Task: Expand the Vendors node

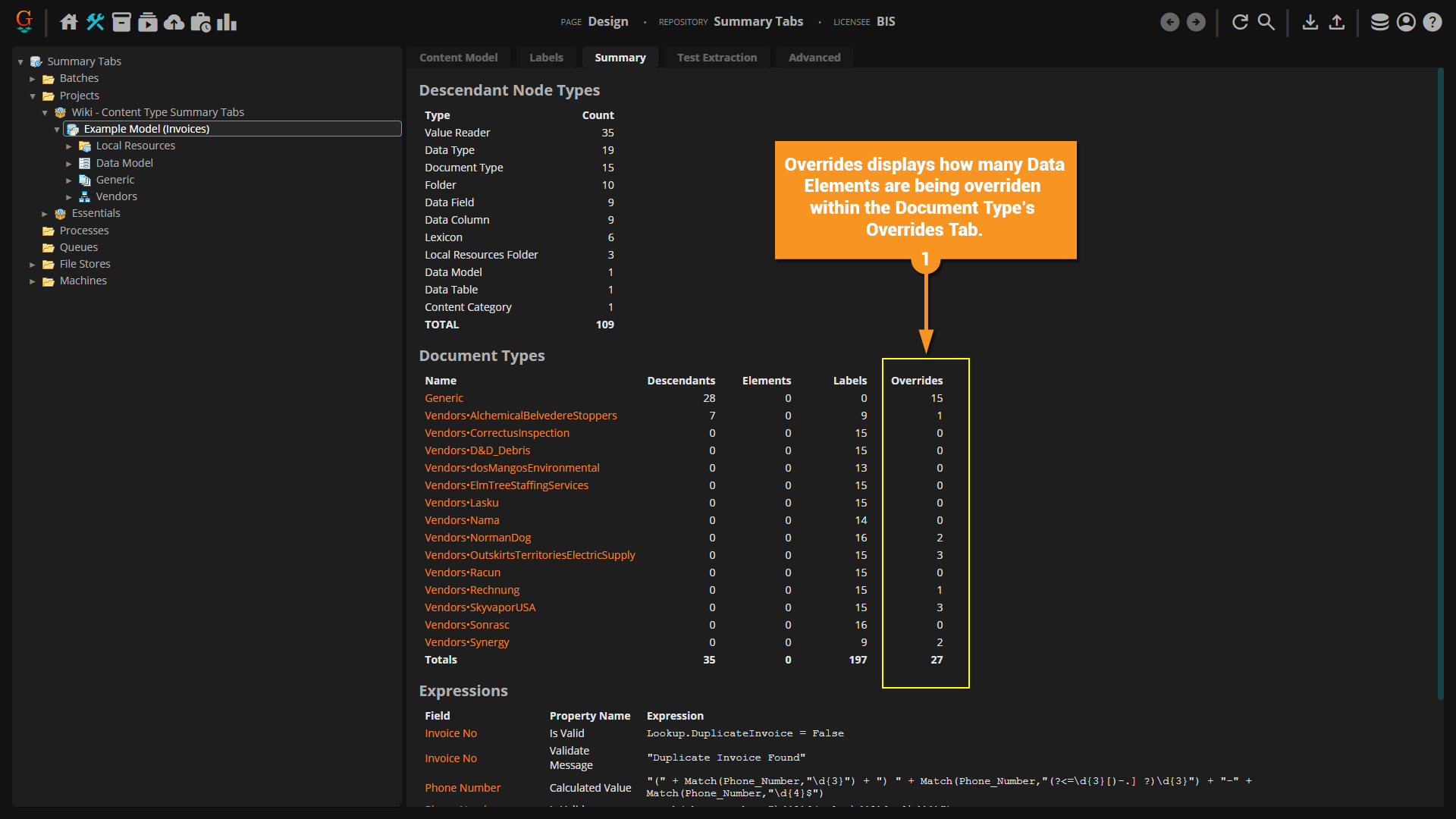Action: 69,197
